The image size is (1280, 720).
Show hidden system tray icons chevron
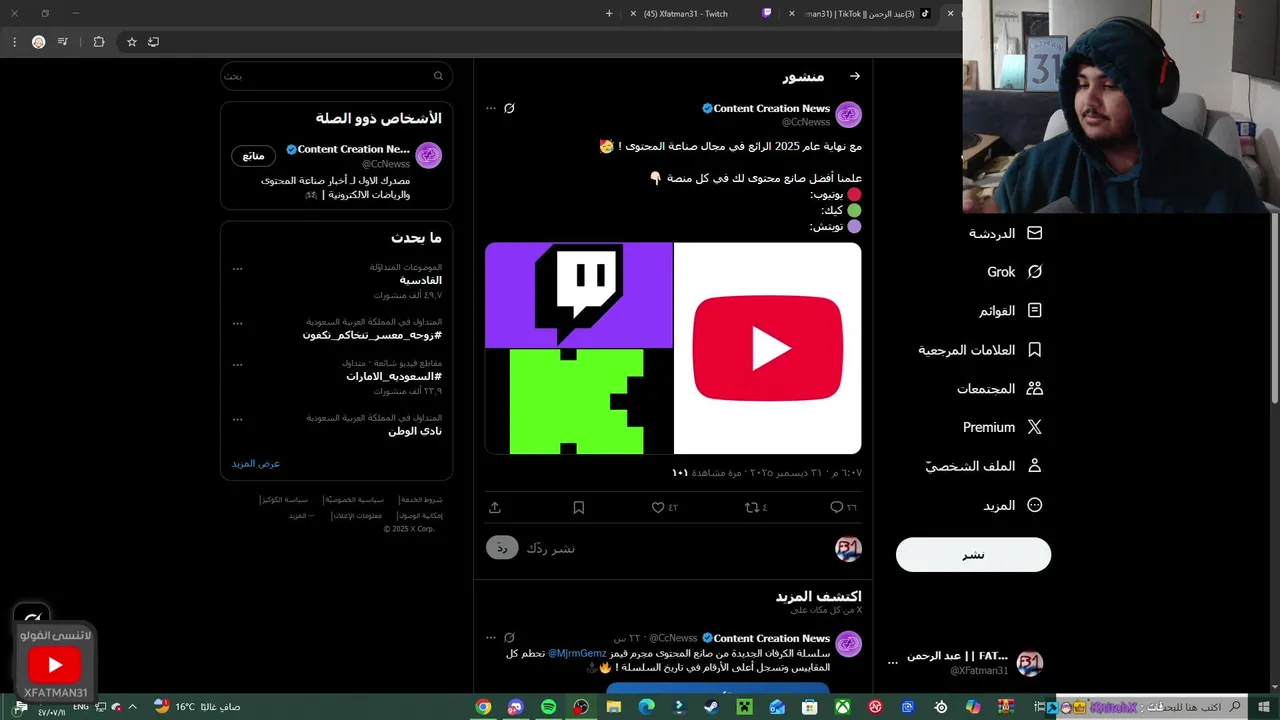click(x=132, y=707)
